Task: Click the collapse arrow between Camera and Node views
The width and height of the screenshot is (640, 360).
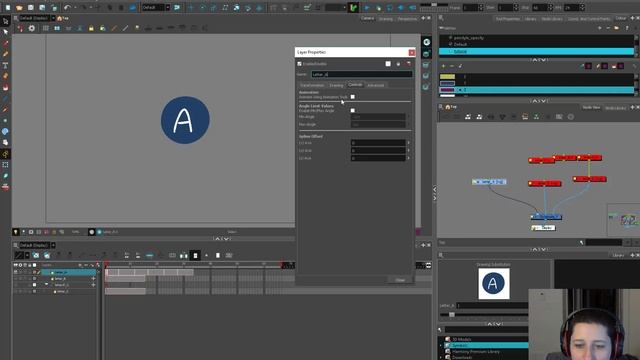Action: (435, 193)
